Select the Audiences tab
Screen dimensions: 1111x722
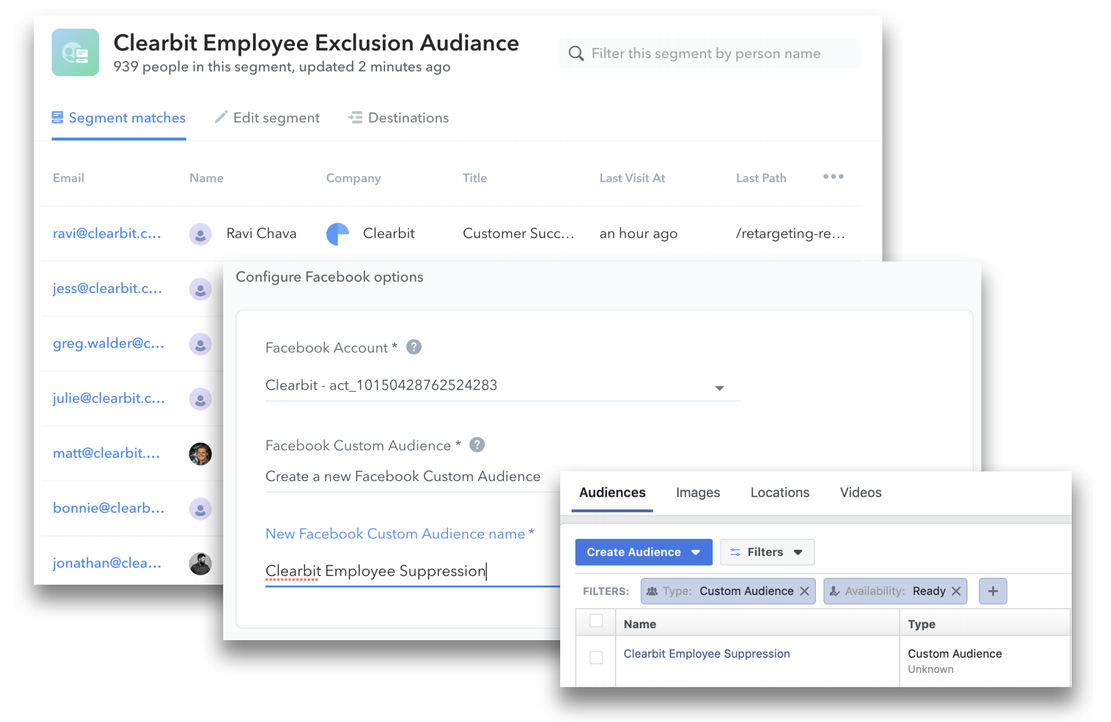pyautogui.click(x=612, y=492)
